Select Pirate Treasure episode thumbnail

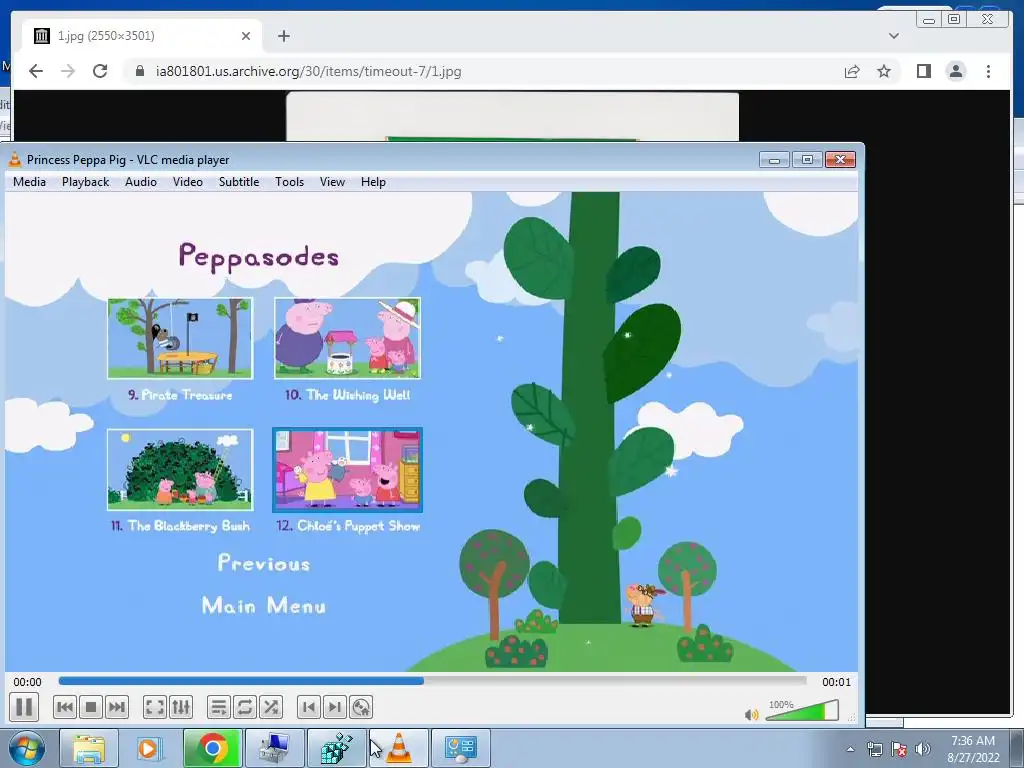pos(180,338)
